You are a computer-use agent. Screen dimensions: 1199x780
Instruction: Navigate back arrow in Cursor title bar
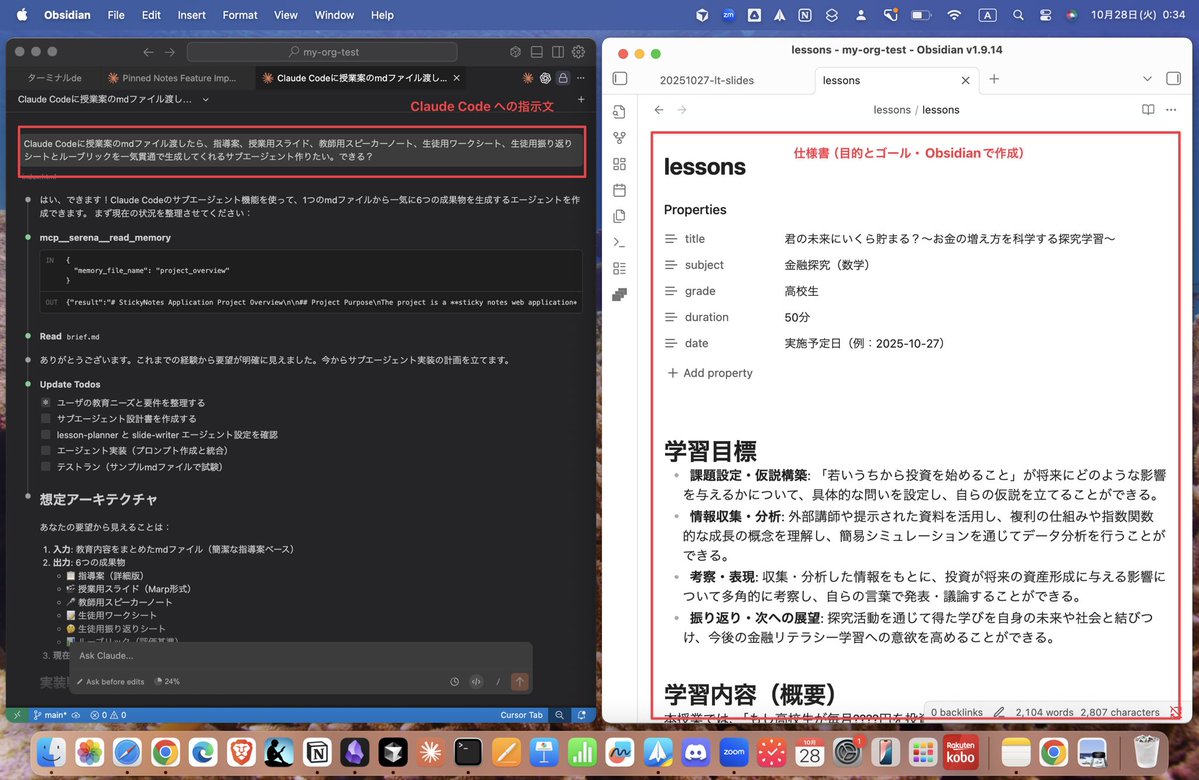148,52
